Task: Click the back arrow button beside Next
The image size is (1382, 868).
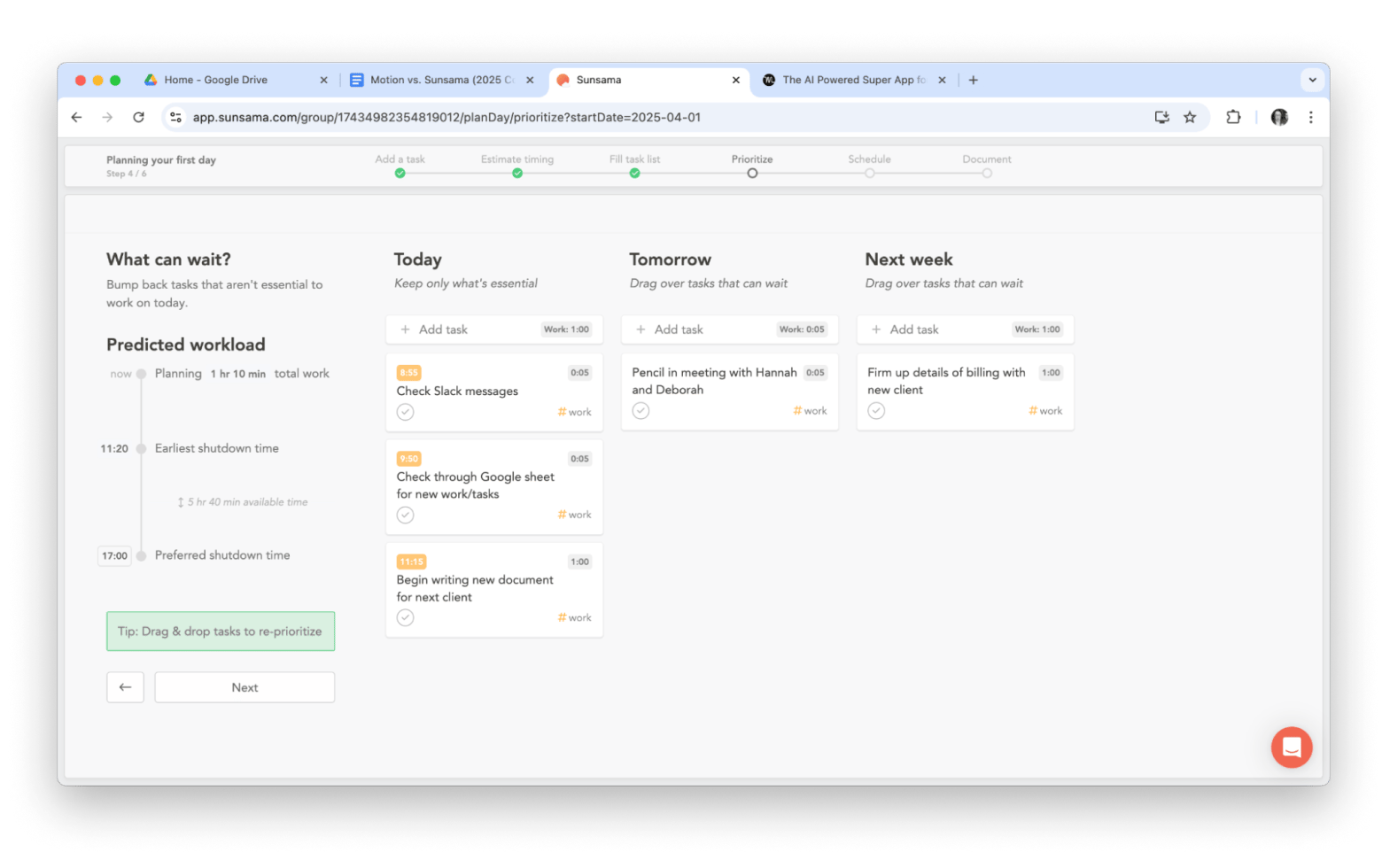Action: (x=125, y=687)
